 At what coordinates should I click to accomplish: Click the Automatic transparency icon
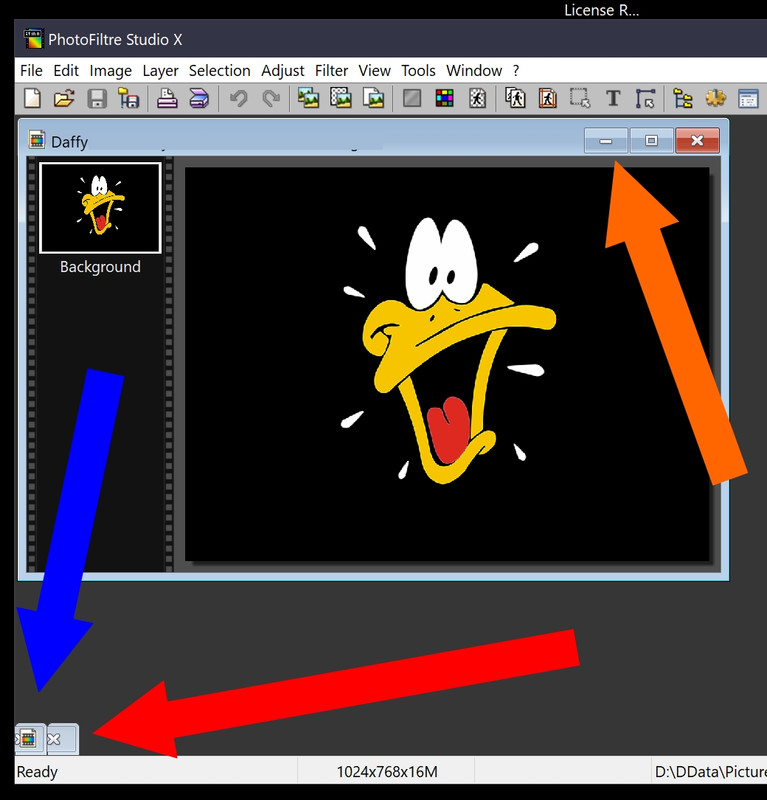(x=515, y=98)
